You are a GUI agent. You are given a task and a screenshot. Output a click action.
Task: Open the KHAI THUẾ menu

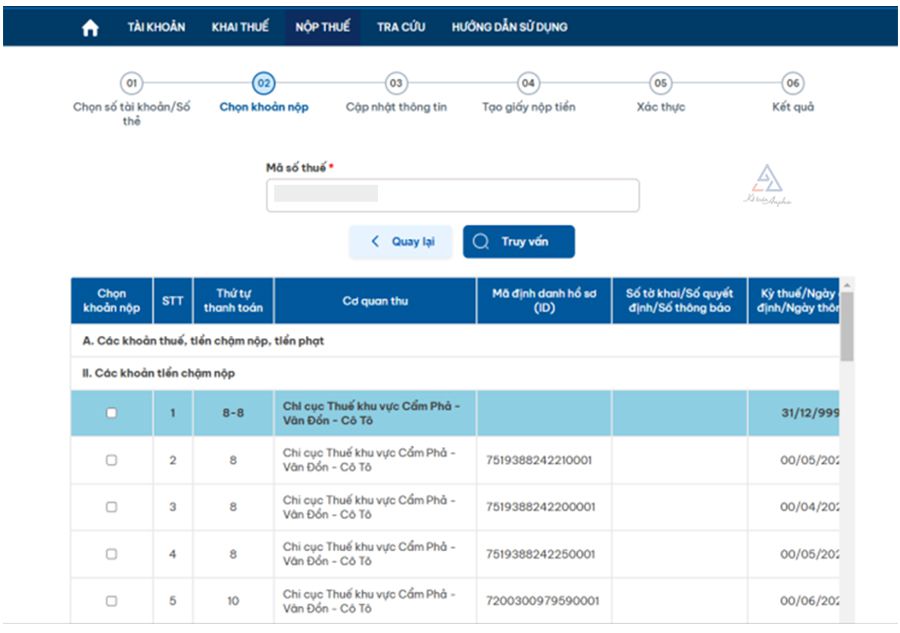(x=240, y=27)
